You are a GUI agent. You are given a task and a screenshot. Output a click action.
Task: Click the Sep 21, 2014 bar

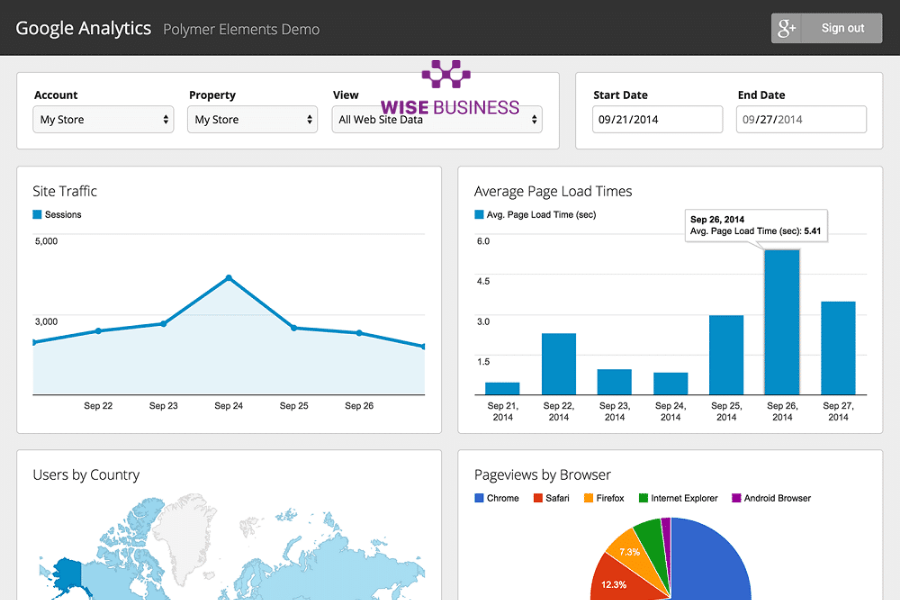(x=502, y=389)
